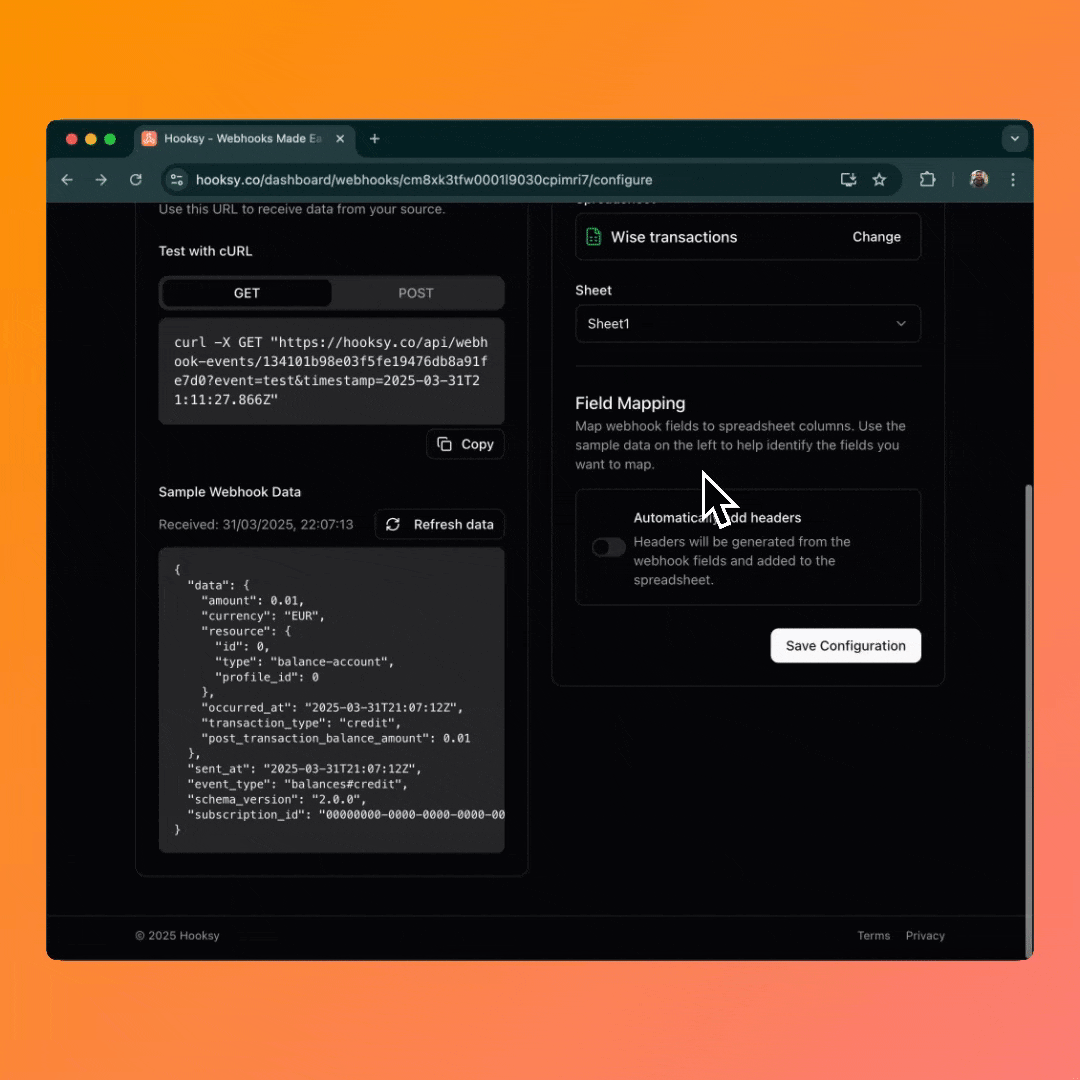Image resolution: width=1080 pixels, height=1080 pixels.
Task: Click the "sent_at" line in sample data
Action: point(304,769)
